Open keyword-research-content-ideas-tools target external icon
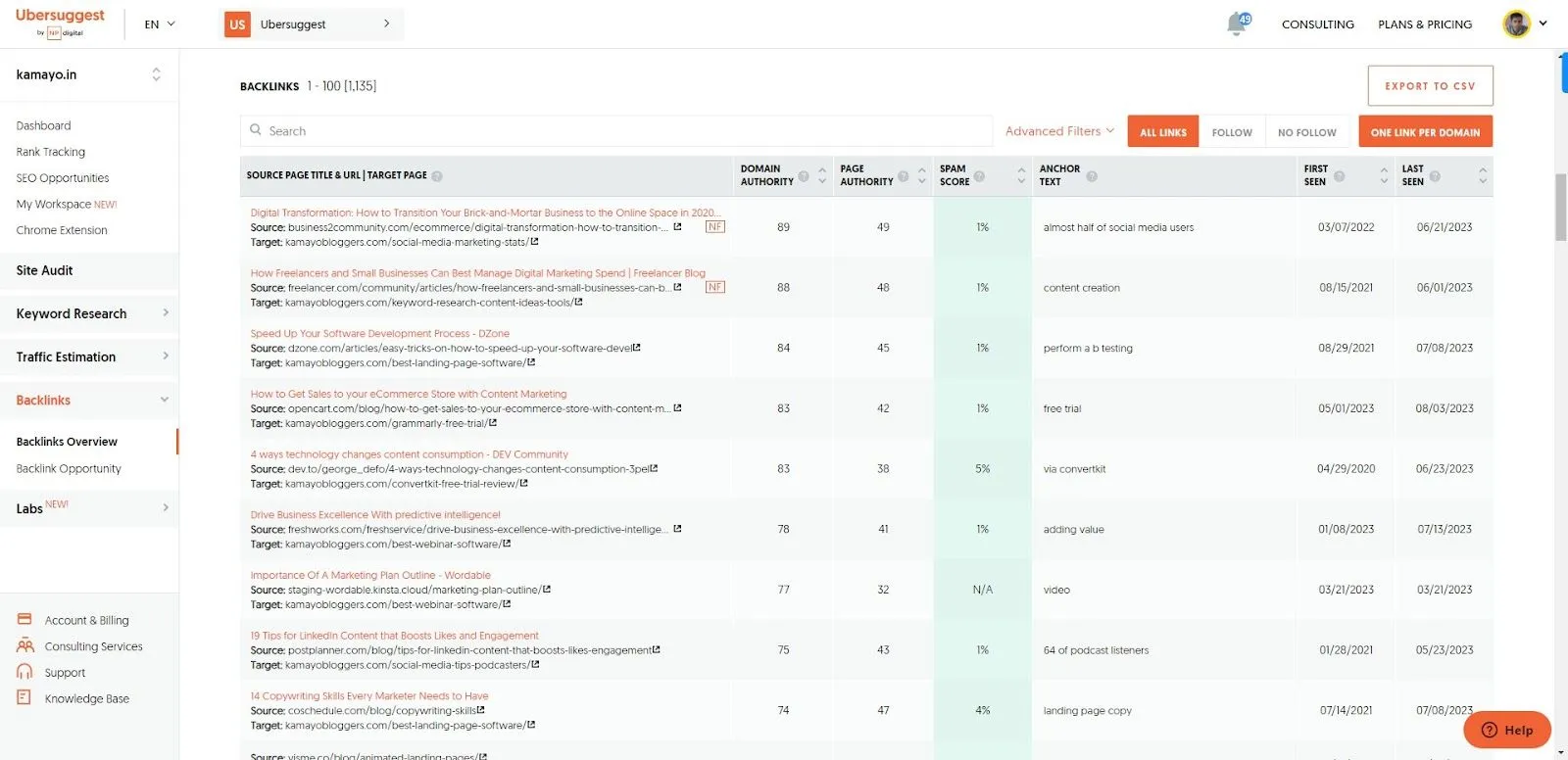 [579, 302]
